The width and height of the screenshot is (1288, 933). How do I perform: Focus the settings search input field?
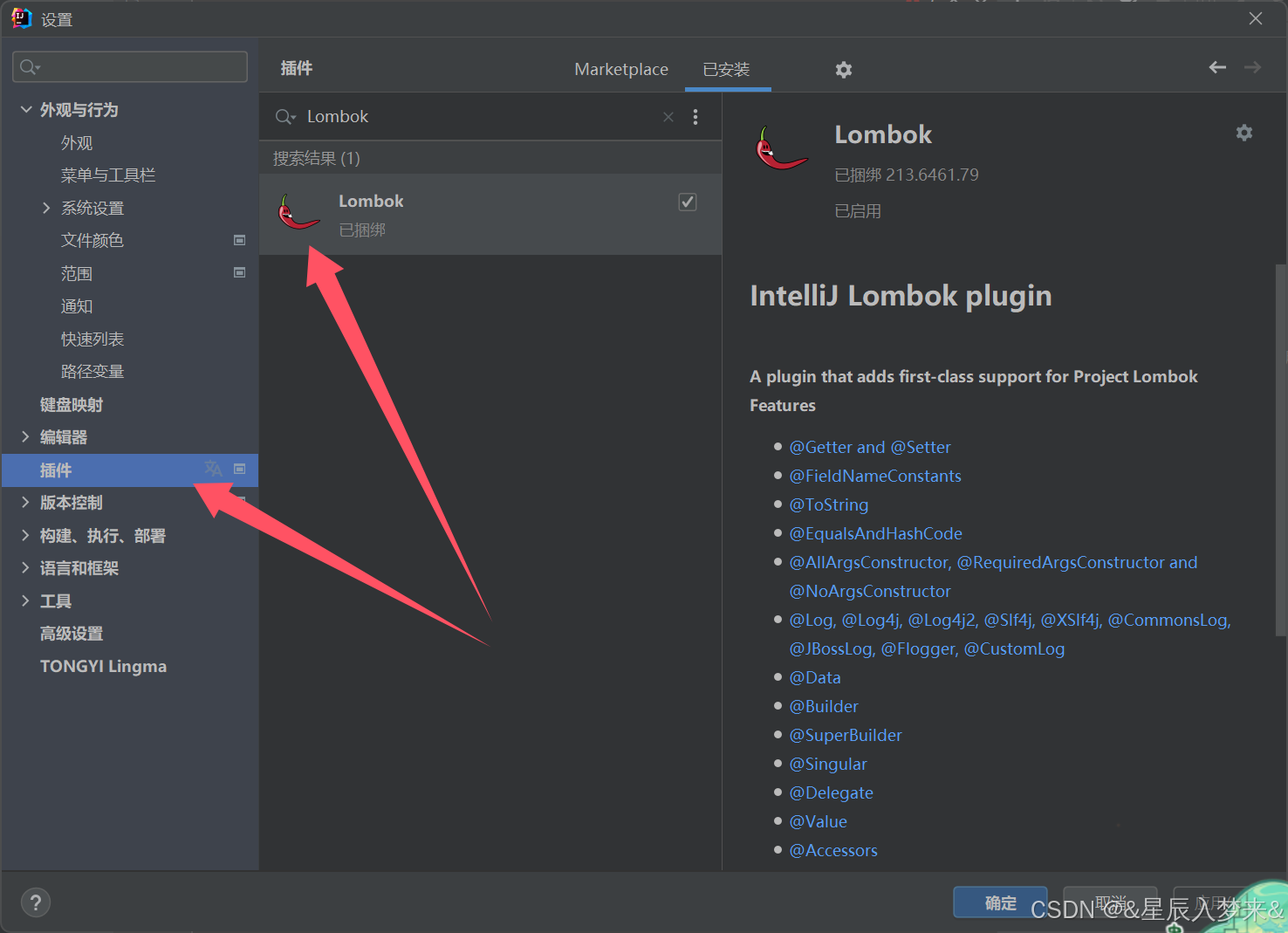[130, 67]
